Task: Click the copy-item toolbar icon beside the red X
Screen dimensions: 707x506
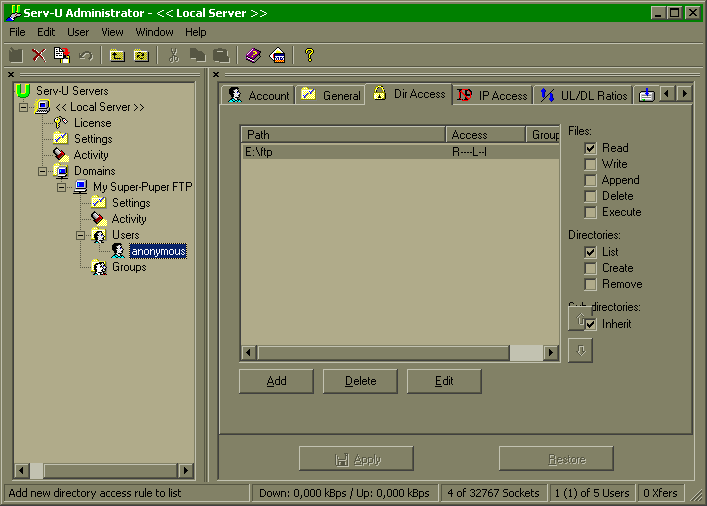Action: (x=62, y=55)
